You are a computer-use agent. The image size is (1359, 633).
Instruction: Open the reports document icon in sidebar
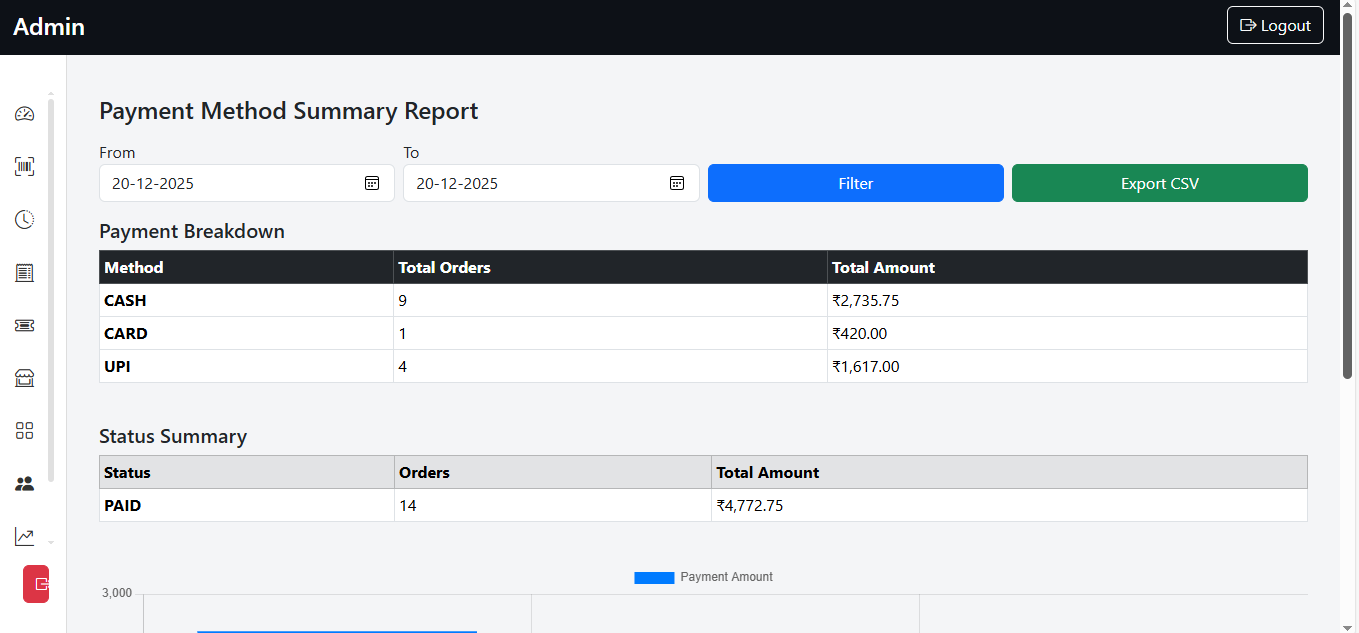point(24,272)
